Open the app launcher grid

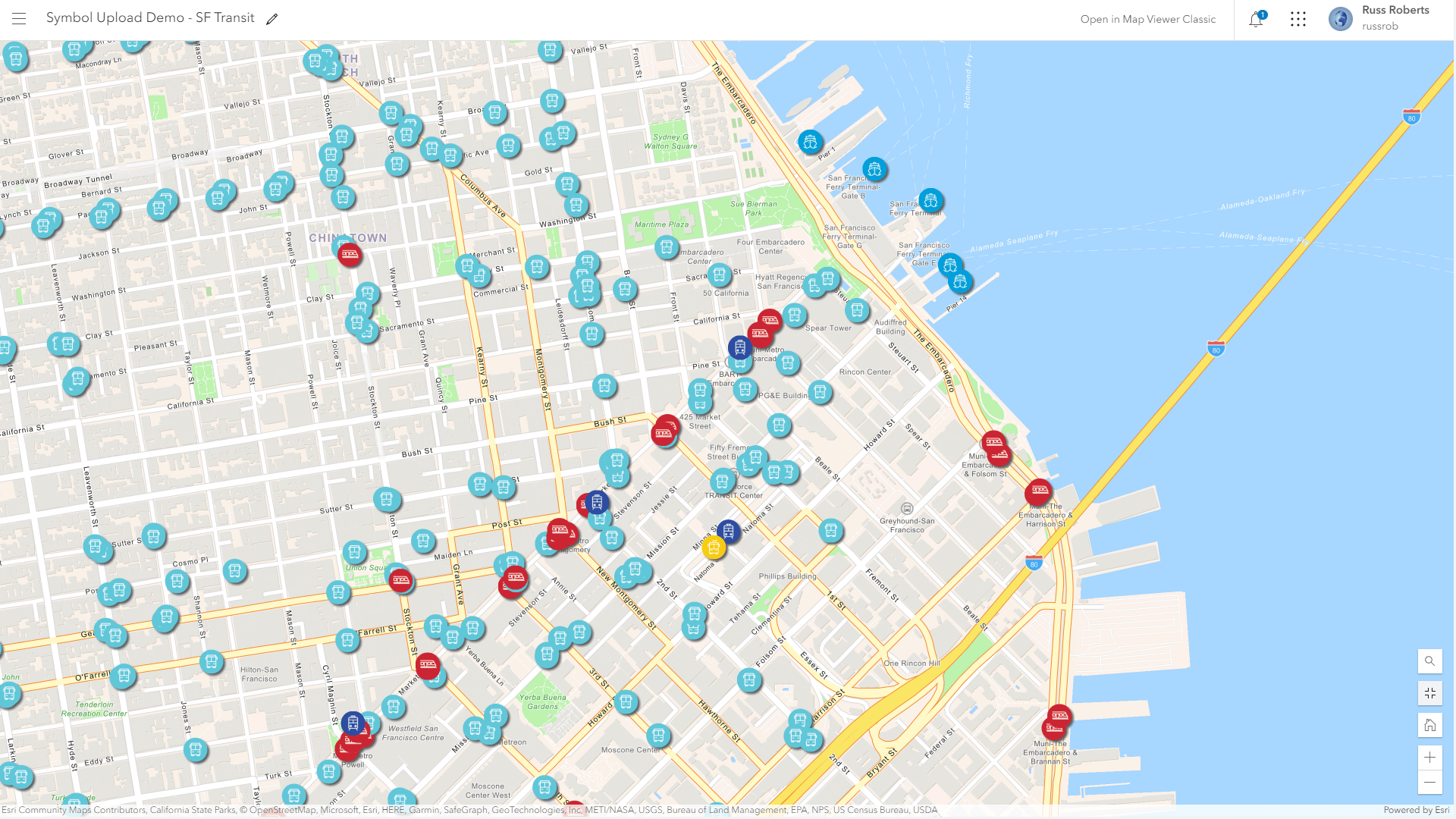[1298, 19]
